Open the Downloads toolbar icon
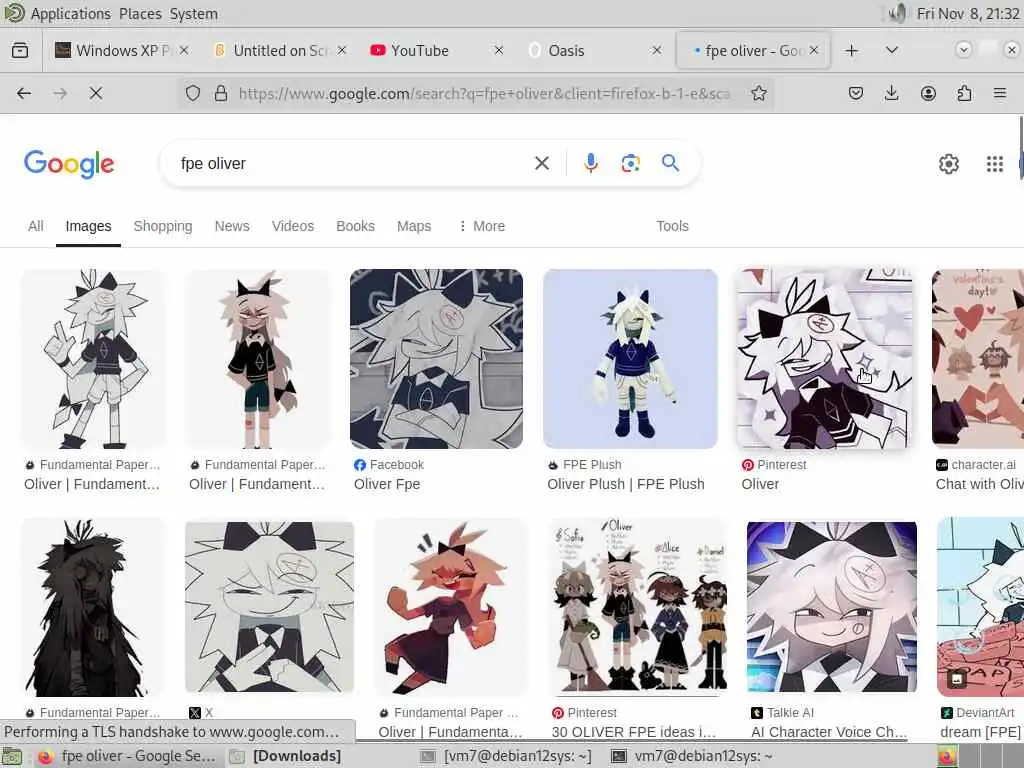The width and height of the screenshot is (1024, 768). point(891,93)
